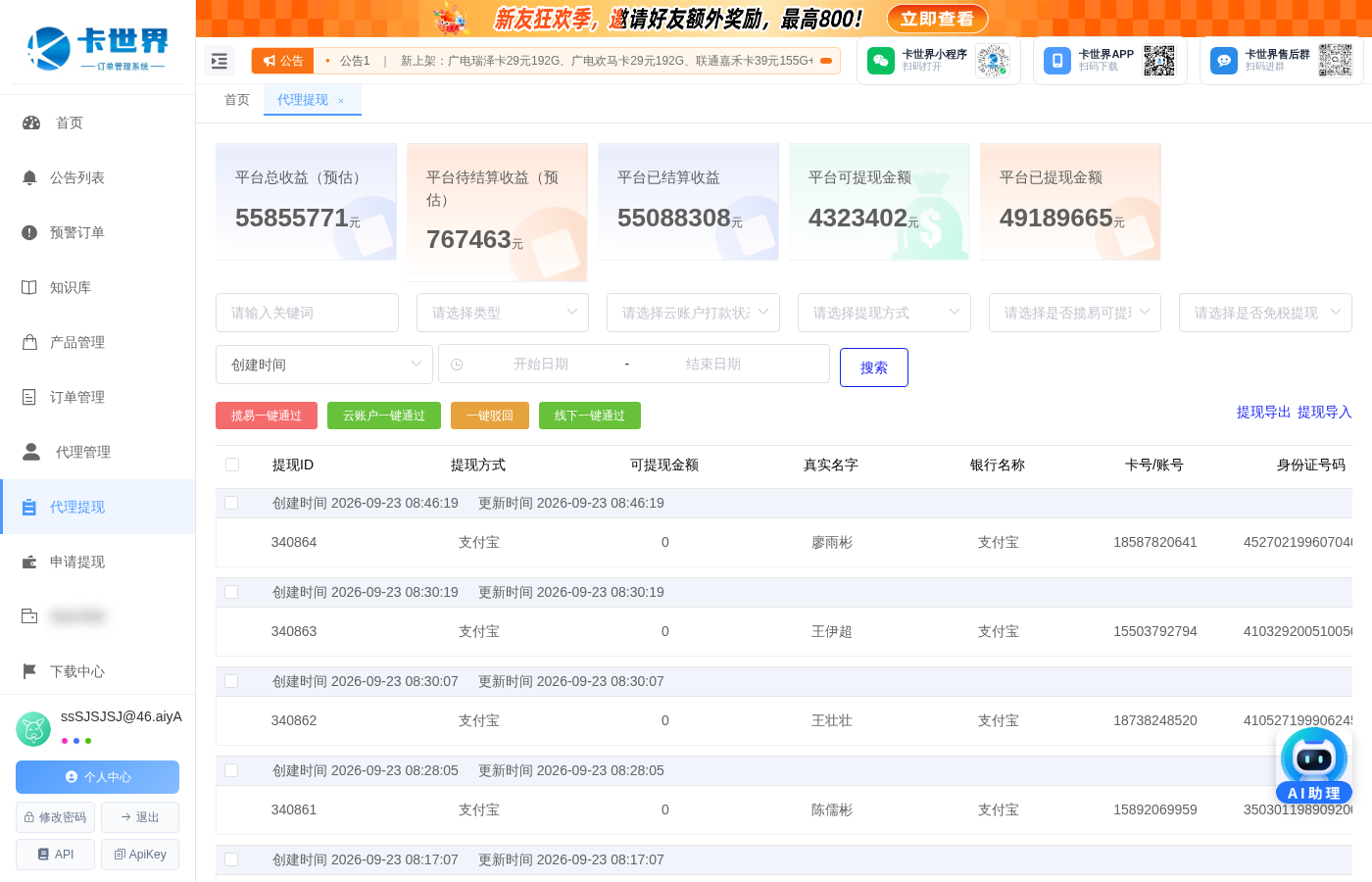This screenshot has height=882, width=1372.
Task: Click the flag icon for 下载中心
Action: coord(29,671)
